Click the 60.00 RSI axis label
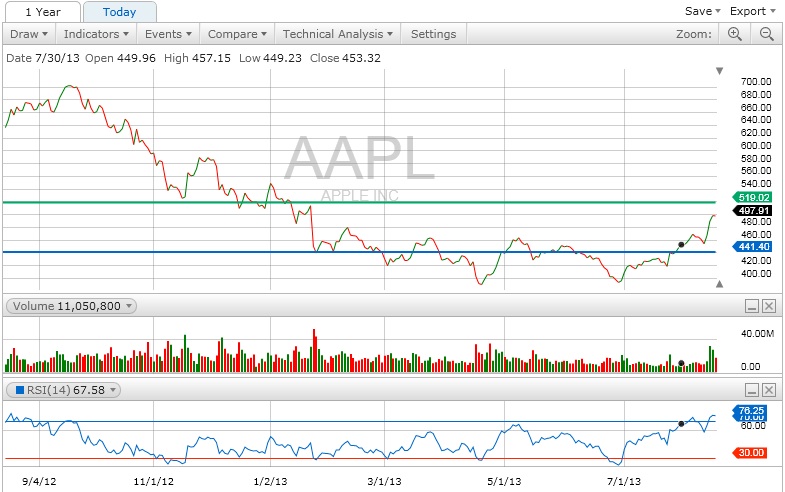 coord(753,425)
